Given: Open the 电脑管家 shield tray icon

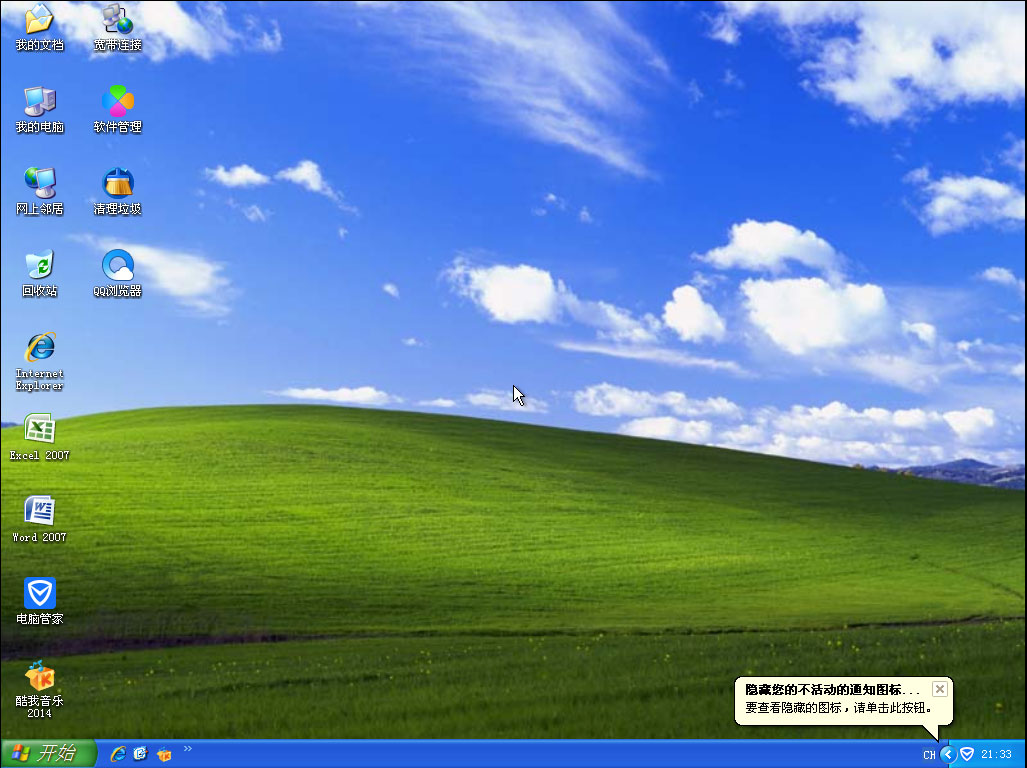Looking at the screenshot, I should (967, 754).
